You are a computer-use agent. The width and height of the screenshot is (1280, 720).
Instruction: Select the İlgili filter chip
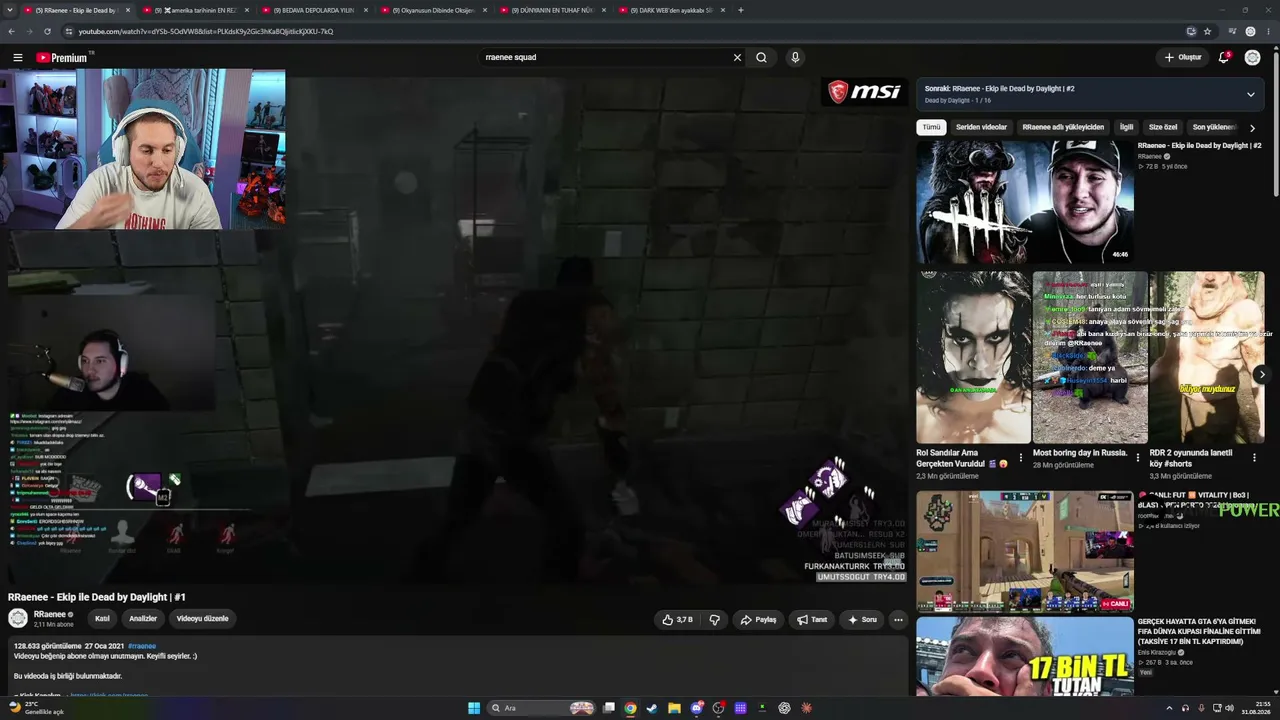(1126, 127)
